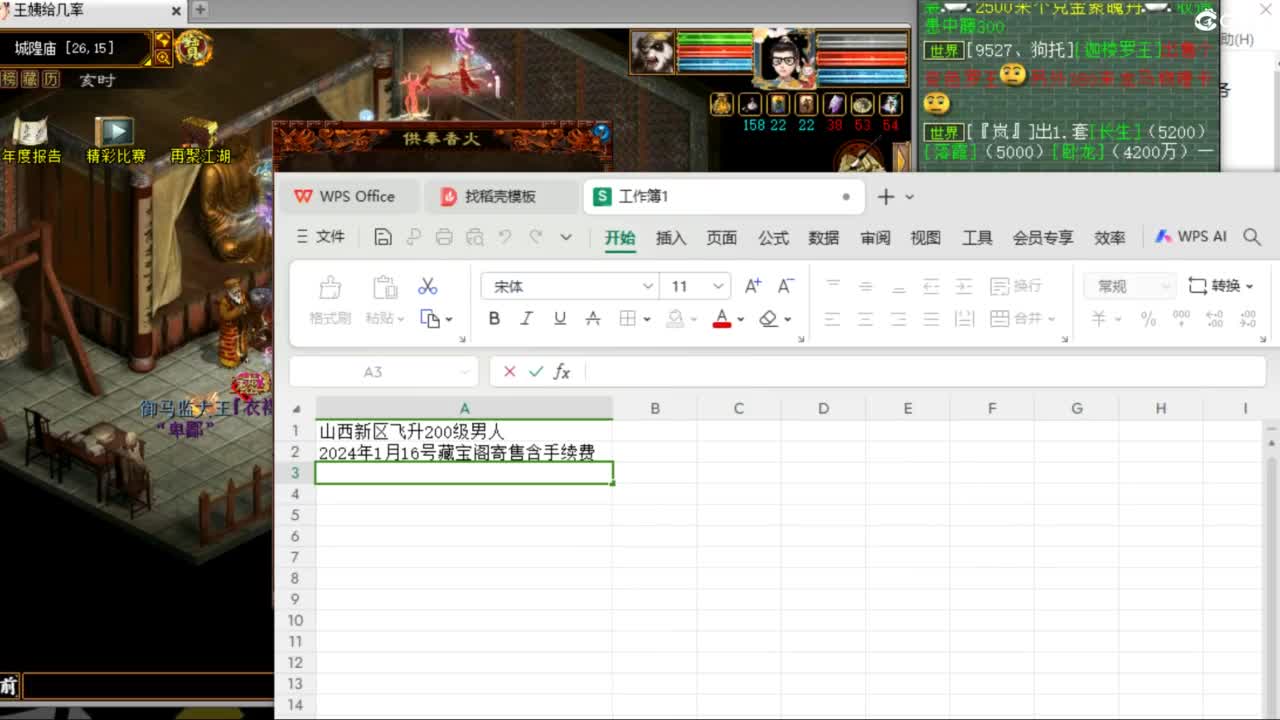Toggle Underline formatting

click(560, 318)
